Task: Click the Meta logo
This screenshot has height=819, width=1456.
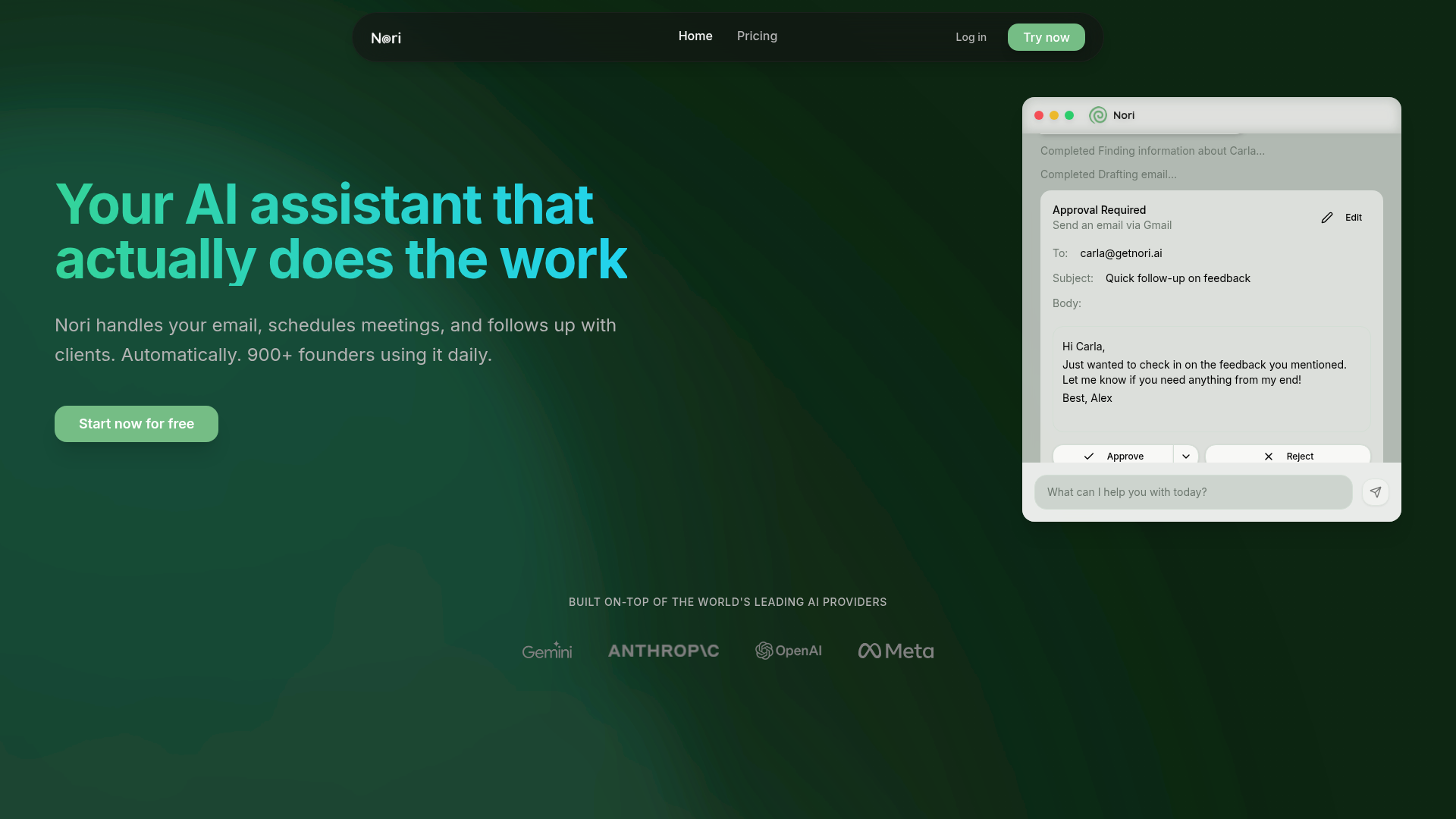Action: (x=896, y=651)
